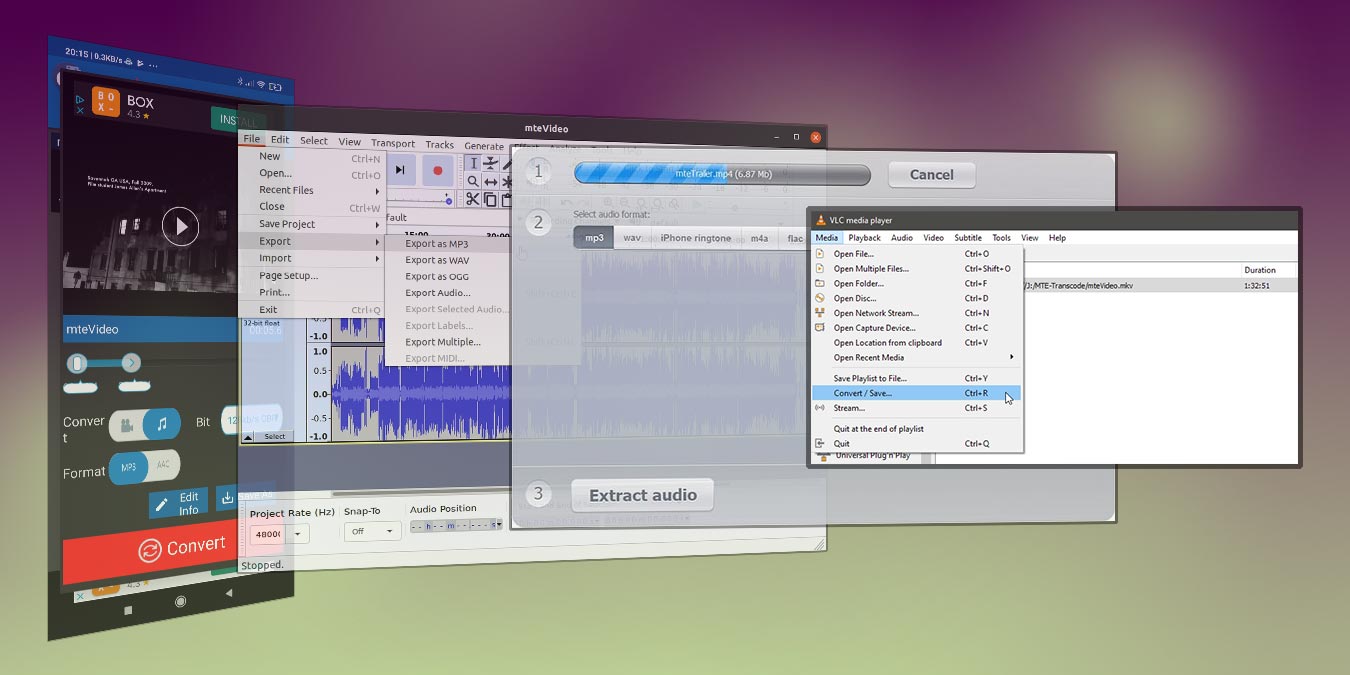Select the Draw tool pencil icon

[507, 162]
